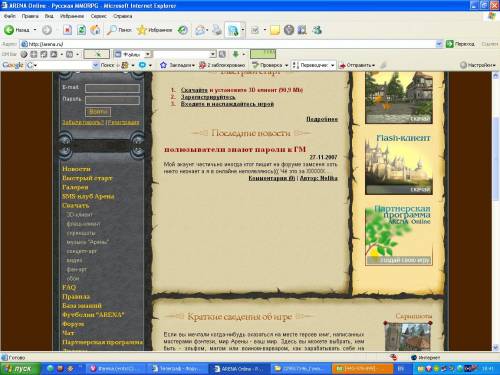Expand the address bar dropdown arrow

[439, 44]
